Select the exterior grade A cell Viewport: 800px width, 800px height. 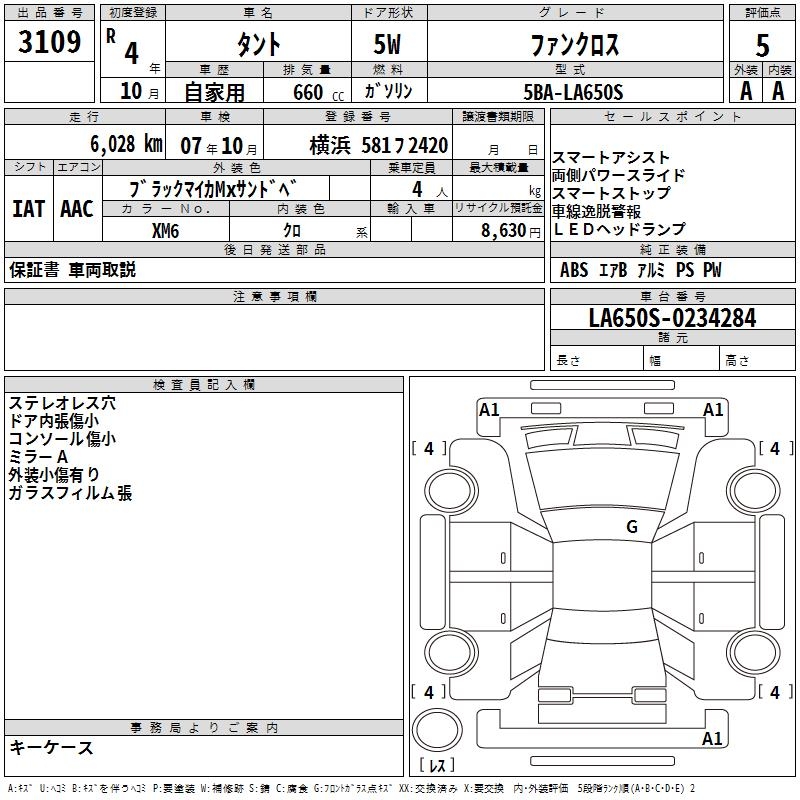click(x=746, y=91)
